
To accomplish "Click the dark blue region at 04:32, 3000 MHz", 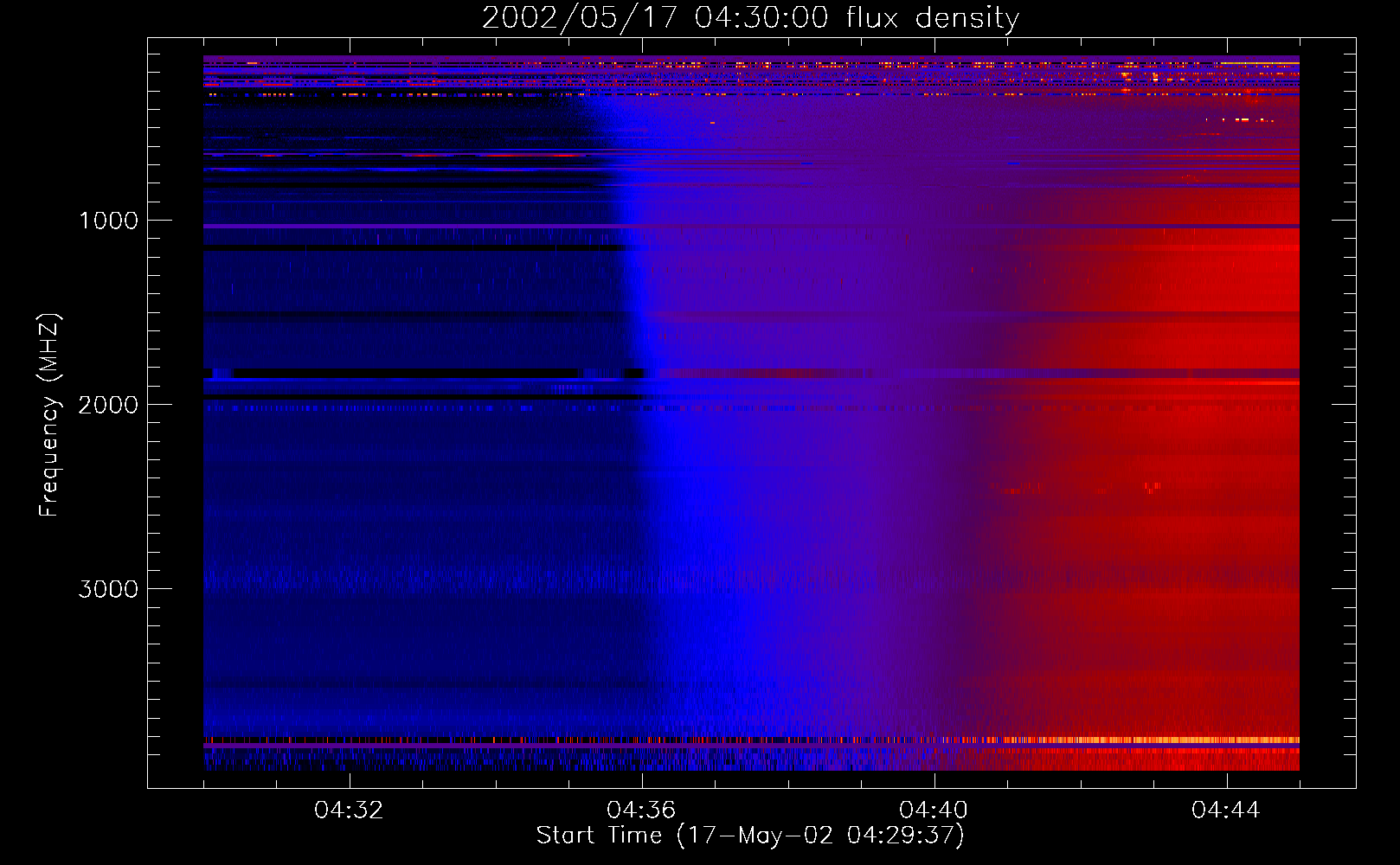I will [x=350, y=588].
